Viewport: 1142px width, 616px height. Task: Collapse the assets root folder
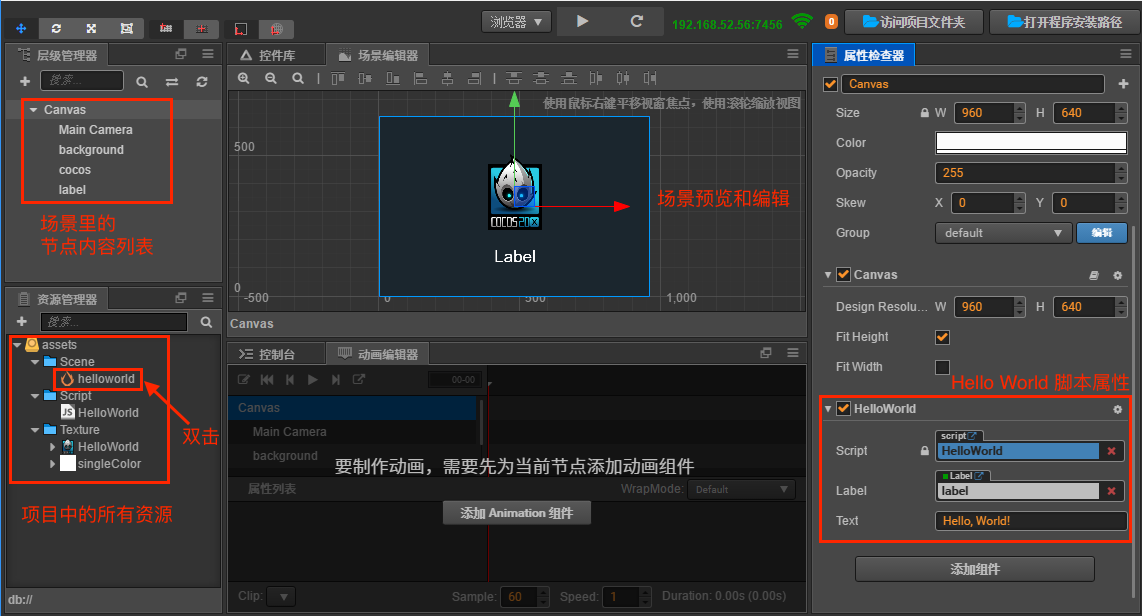(17, 345)
